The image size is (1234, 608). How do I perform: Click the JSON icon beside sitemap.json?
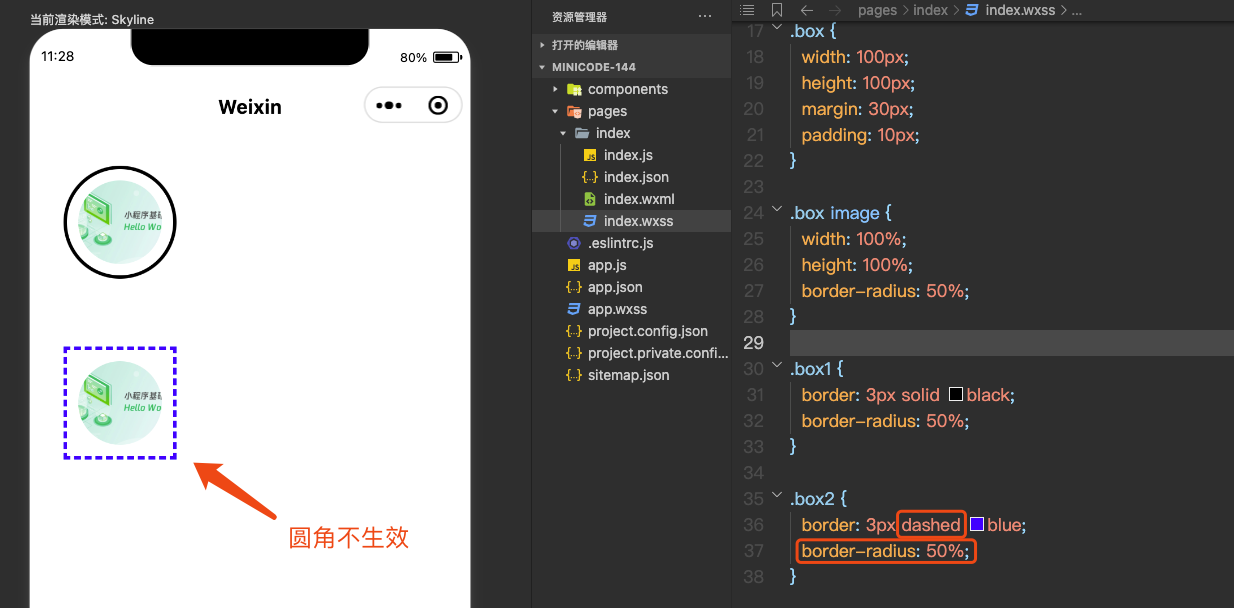pos(574,375)
